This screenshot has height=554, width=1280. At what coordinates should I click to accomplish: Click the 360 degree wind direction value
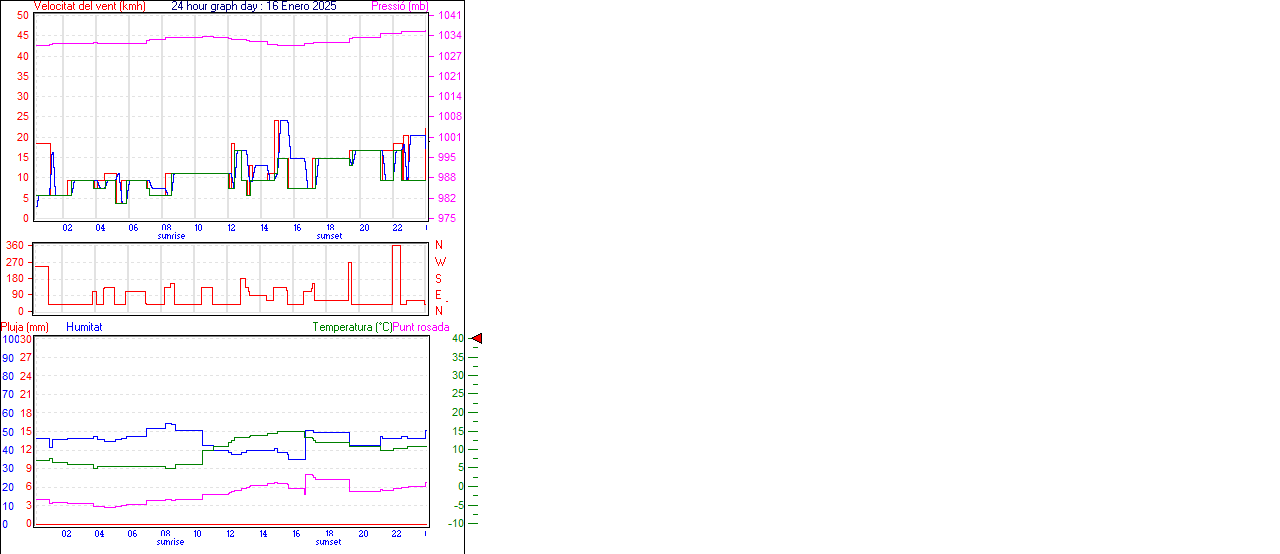[15, 245]
